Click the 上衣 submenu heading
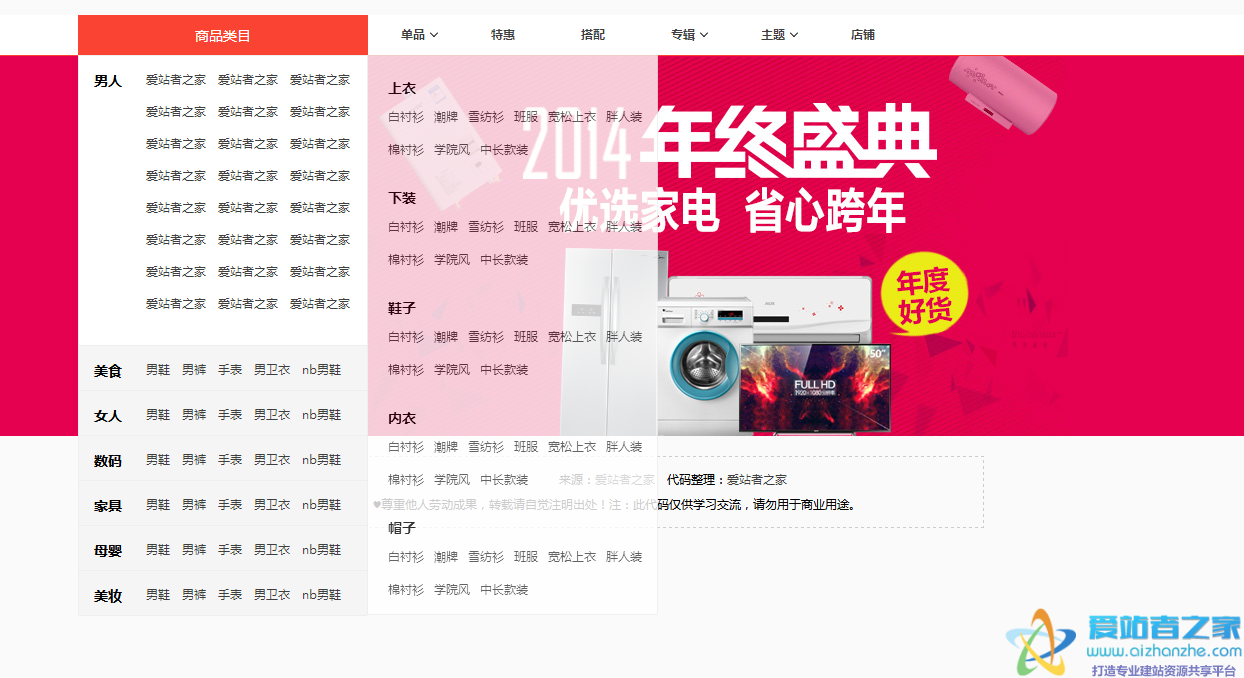The image size is (1244, 678). coord(402,88)
